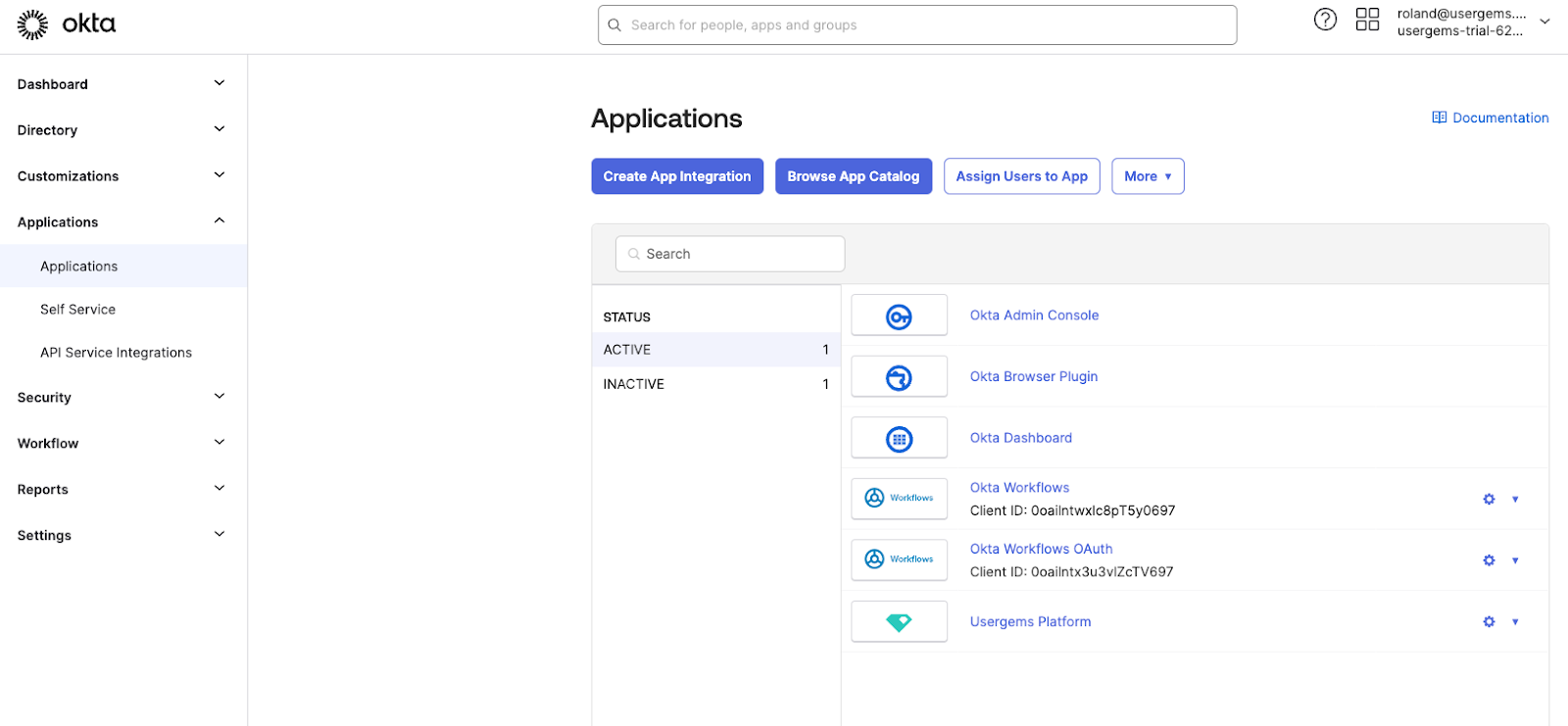Filter by ACTIVE status
Image resolution: width=1568 pixels, height=726 pixels.
tap(716, 350)
